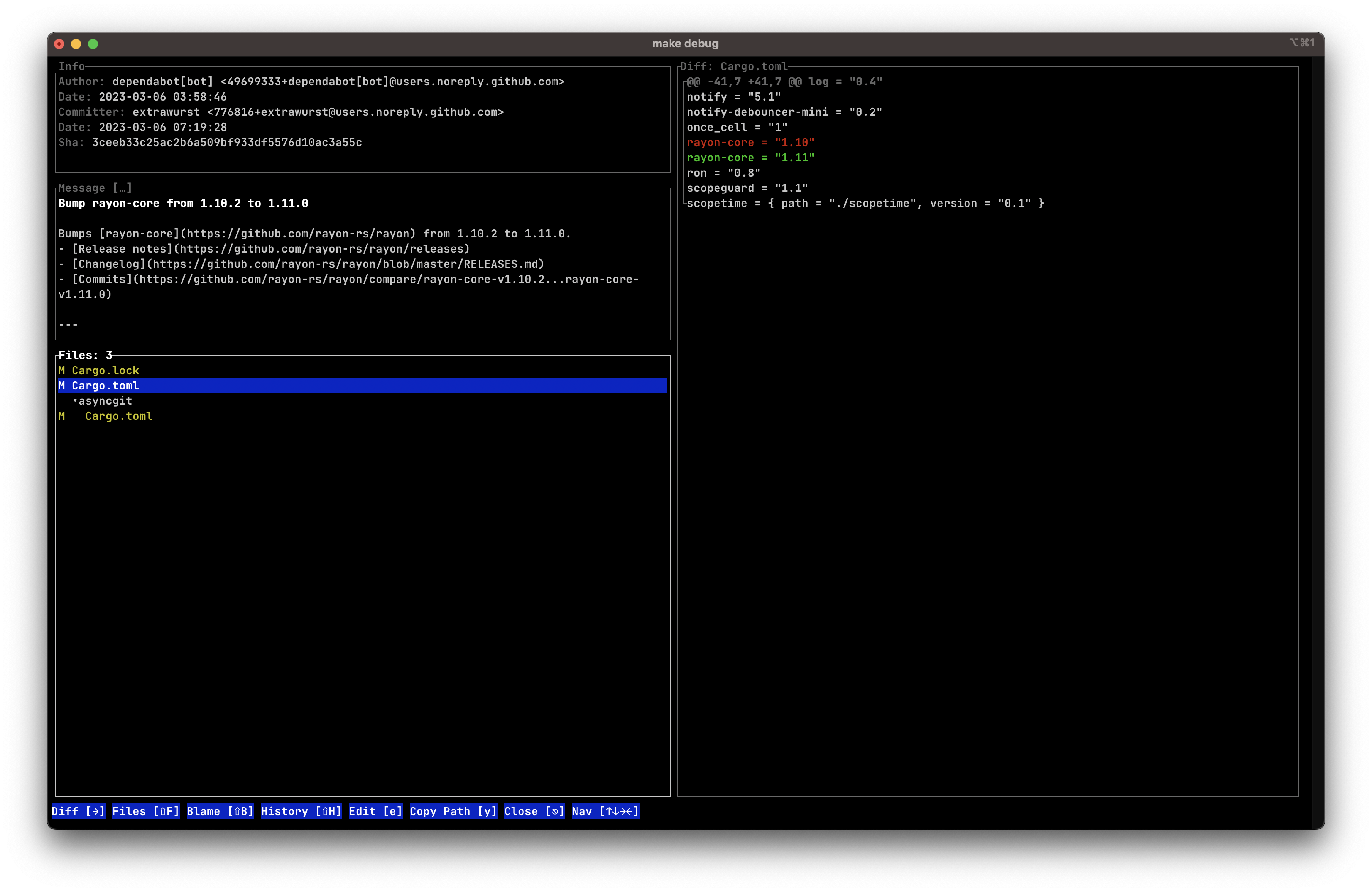Click the Sha commit hash
The image size is (1372, 892).
227,142
